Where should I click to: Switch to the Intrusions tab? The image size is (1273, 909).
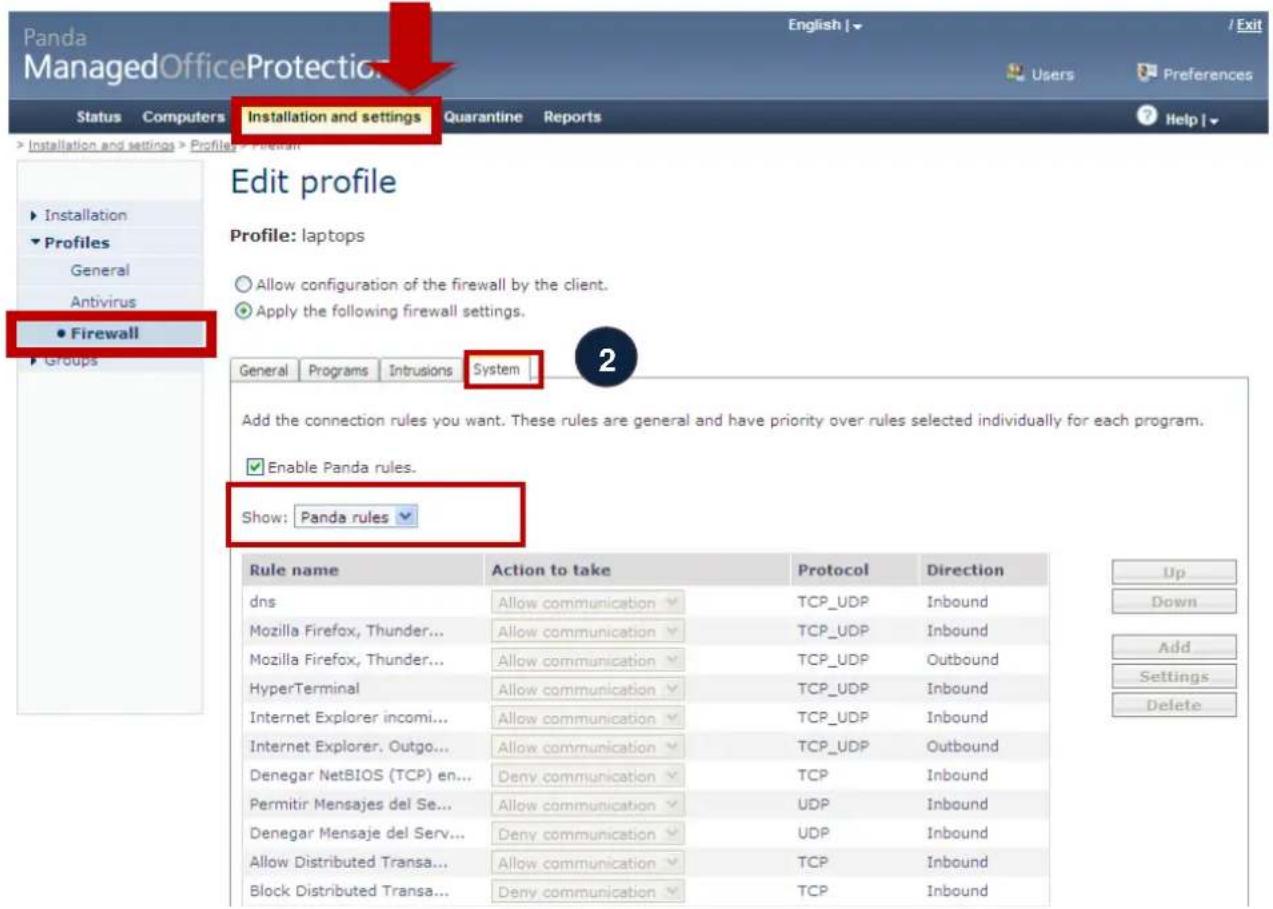point(420,370)
